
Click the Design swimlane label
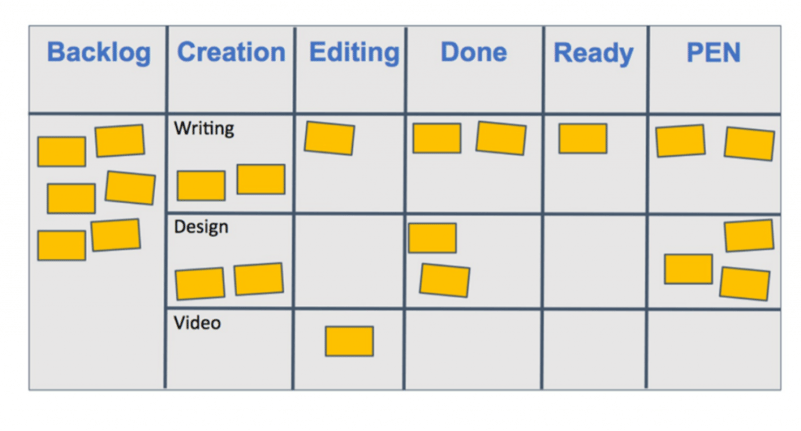click(201, 227)
